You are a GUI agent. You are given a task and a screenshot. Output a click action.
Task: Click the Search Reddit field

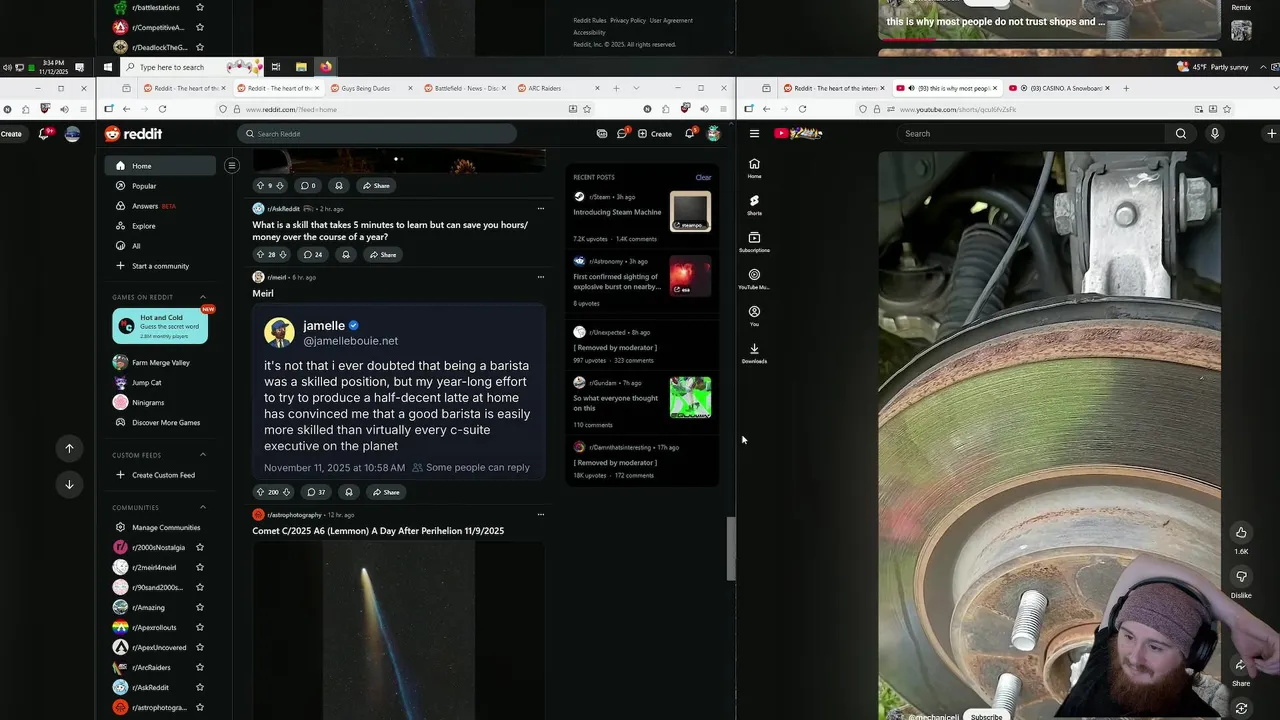tap(377, 133)
